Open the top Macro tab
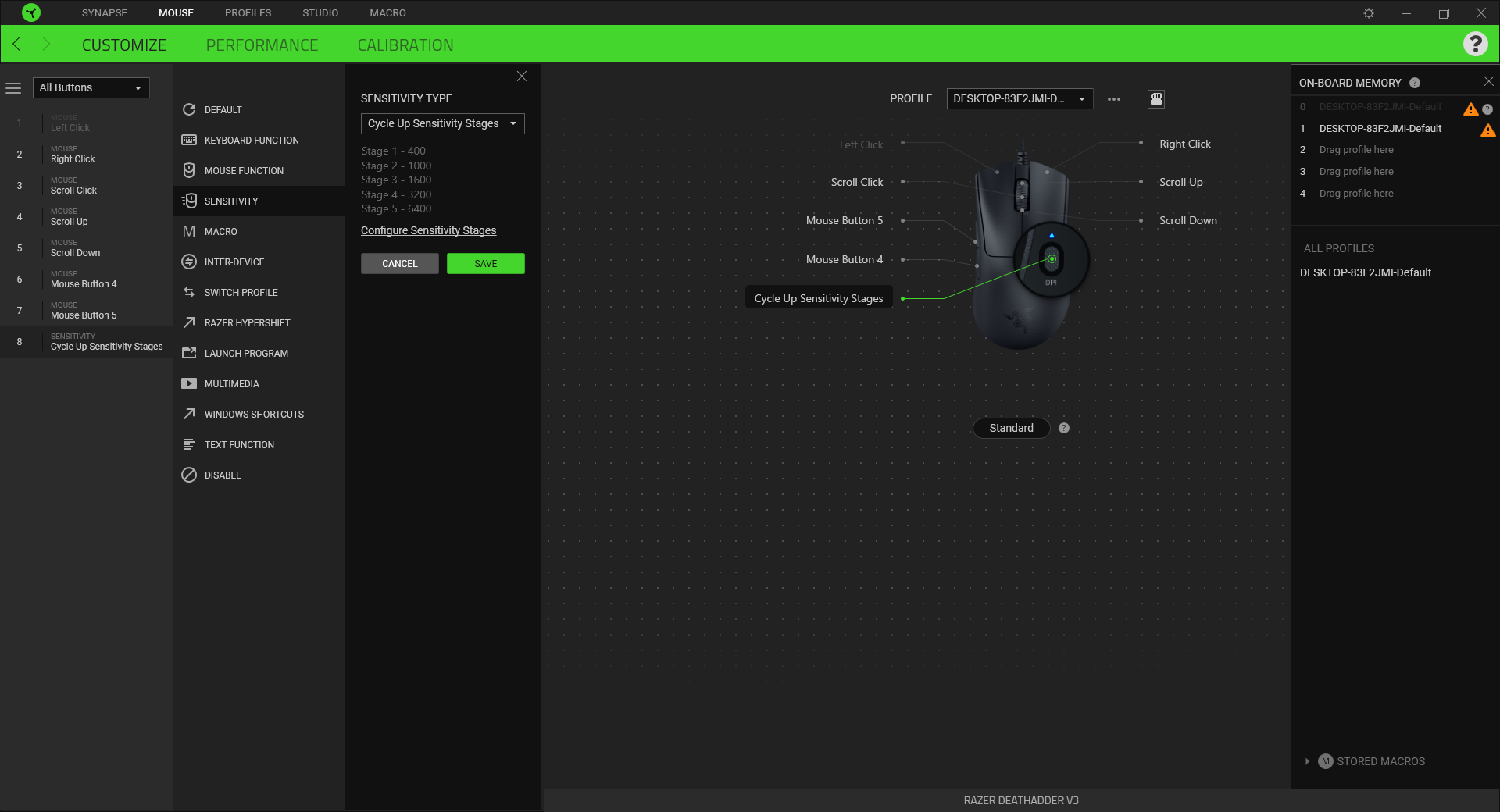The image size is (1500, 812). (x=388, y=13)
